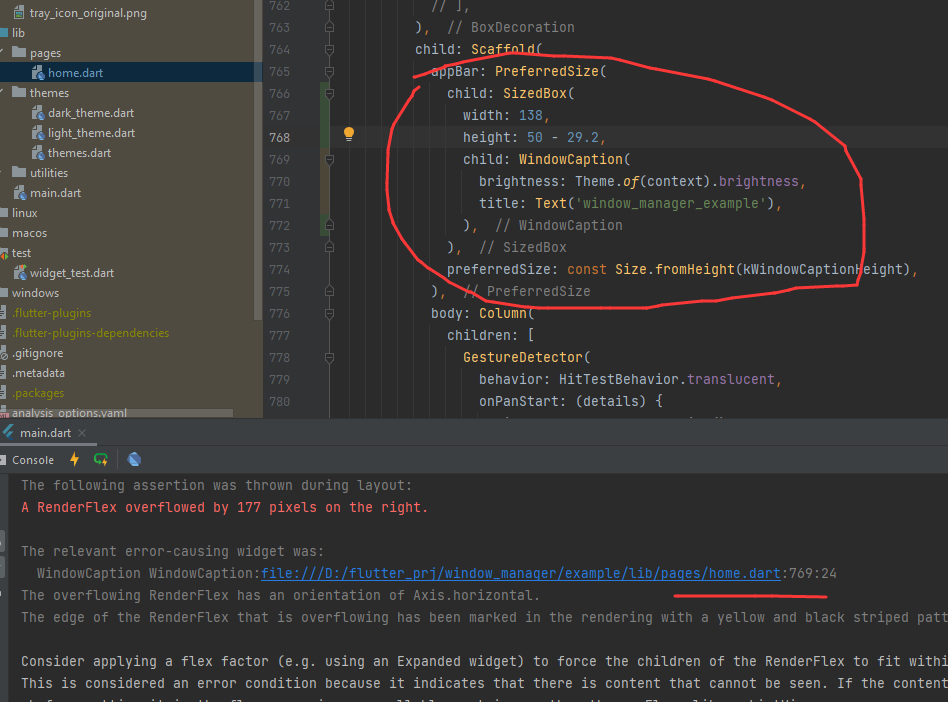Switch to the main.dart editor tab

click(46, 433)
